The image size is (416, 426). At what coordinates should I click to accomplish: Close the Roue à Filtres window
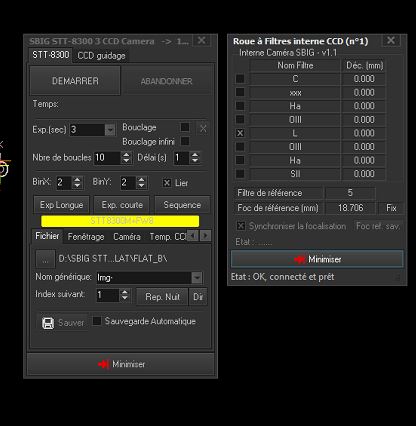[x=391, y=40]
